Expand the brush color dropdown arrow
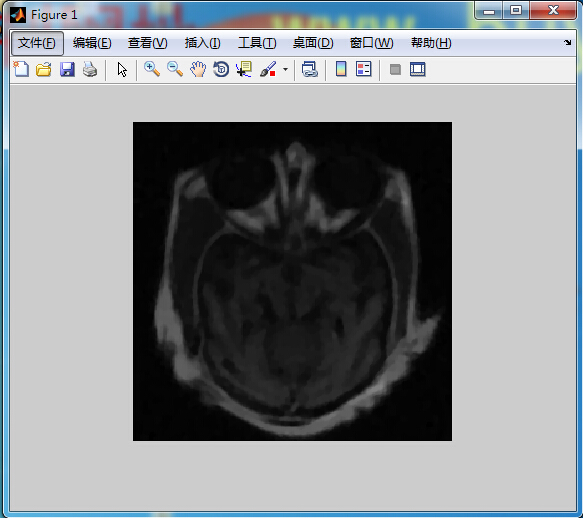Viewport: 583px width, 518px height. pyautogui.click(x=285, y=69)
